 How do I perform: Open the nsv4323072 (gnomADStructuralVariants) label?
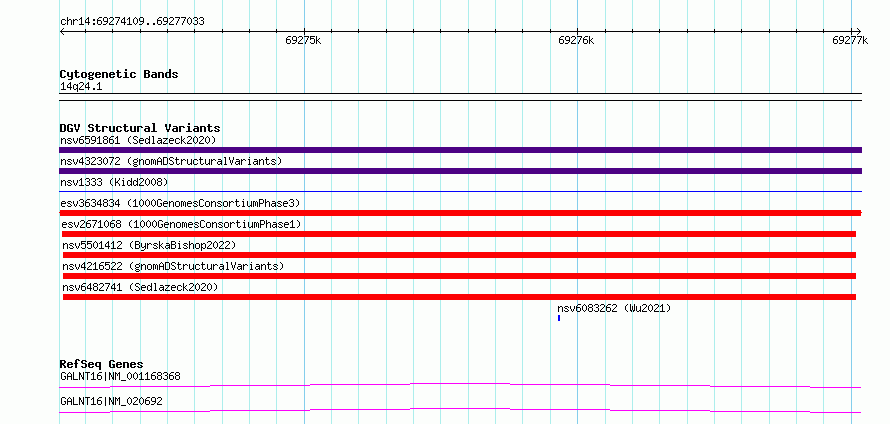coord(171,161)
